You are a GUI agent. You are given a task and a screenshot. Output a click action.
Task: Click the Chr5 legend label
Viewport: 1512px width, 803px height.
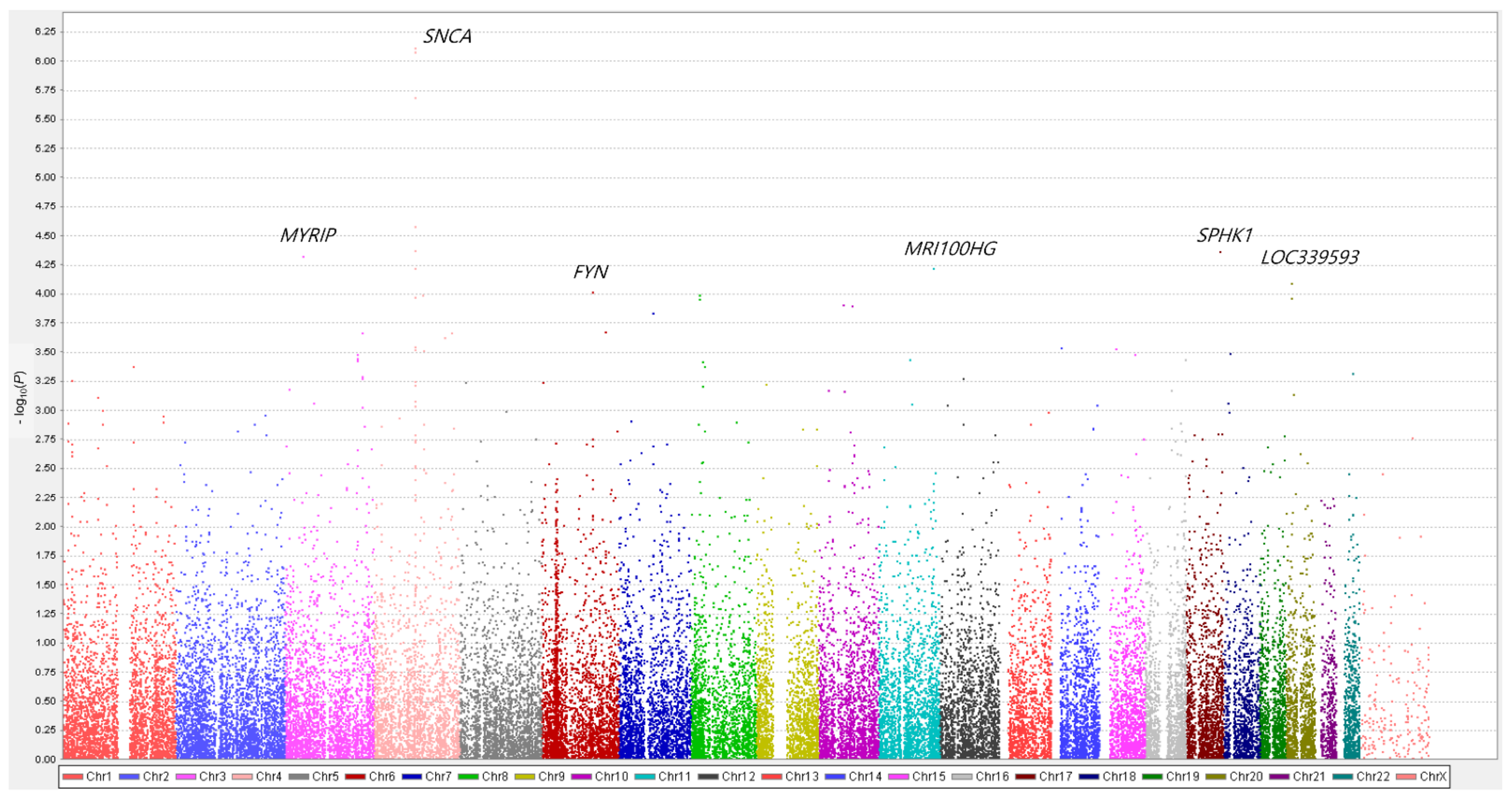click(325, 777)
